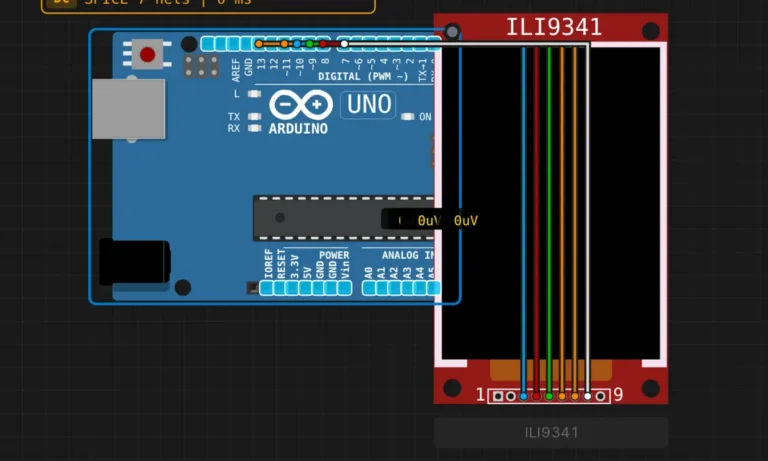Screen dimensions: 768x461
Task: Click the Arduino infinity logo
Action: click(301, 105)
